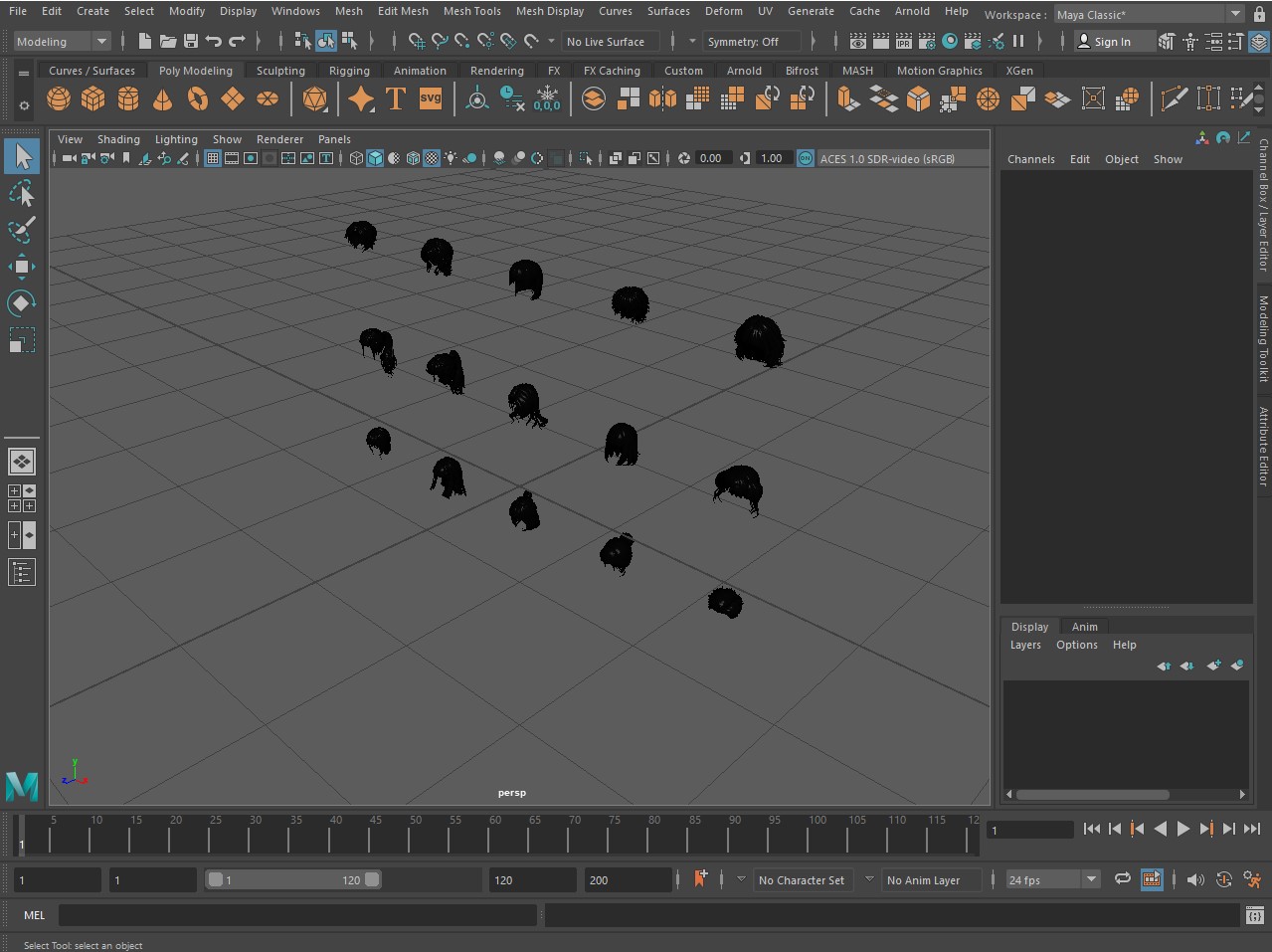Toggle playback looping mode
Image resolution: width=1272 pixels, height=952 pixels.
tap(1122, 879)
